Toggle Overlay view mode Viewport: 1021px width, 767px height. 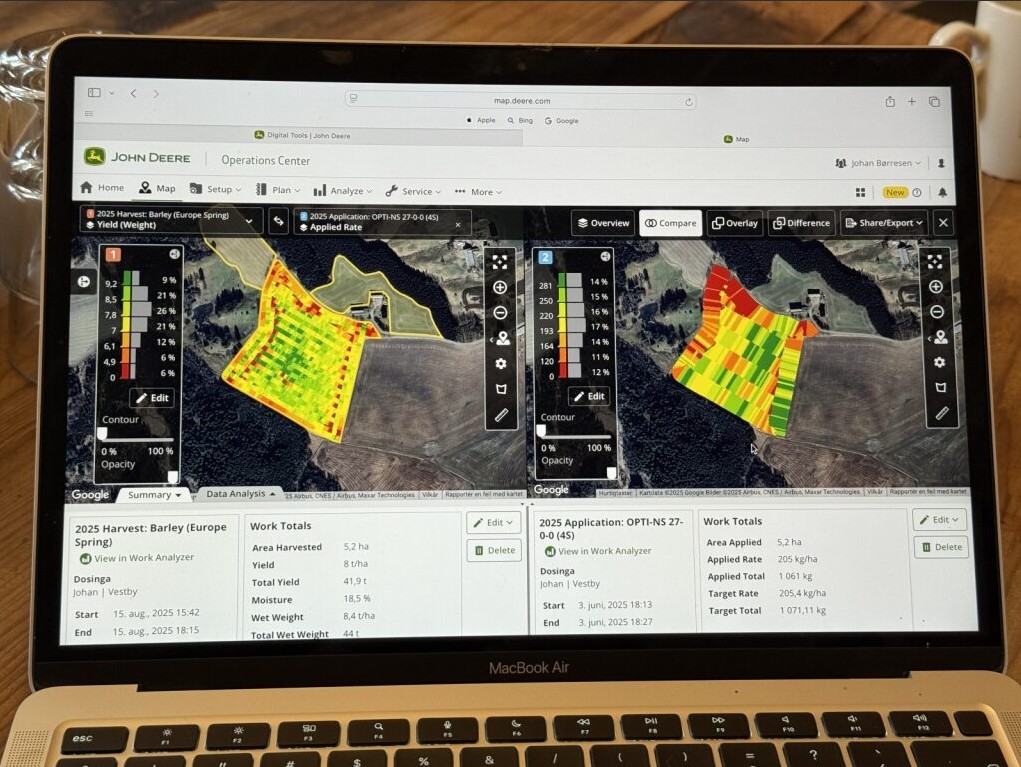(735, 223)
